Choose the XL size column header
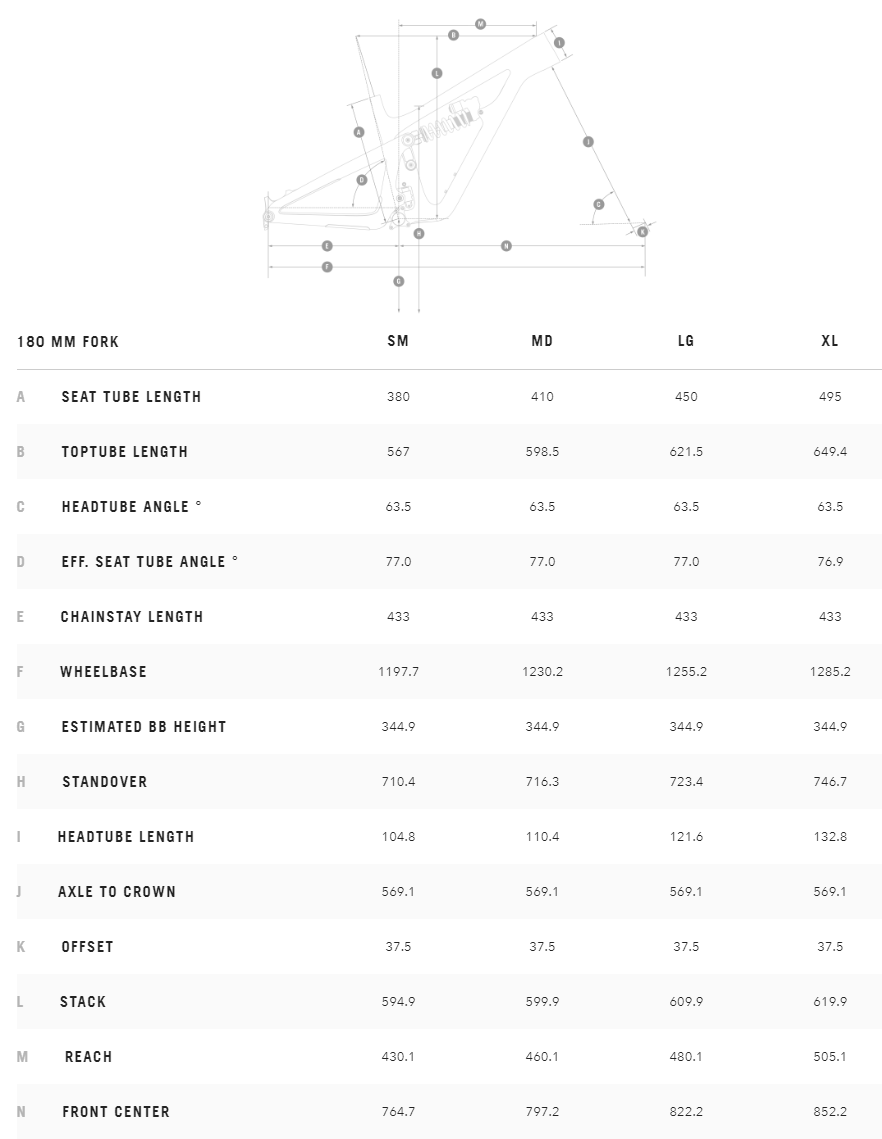This screenshot has height=1139, width=882. pyautogui.click(x=830, y=341)
